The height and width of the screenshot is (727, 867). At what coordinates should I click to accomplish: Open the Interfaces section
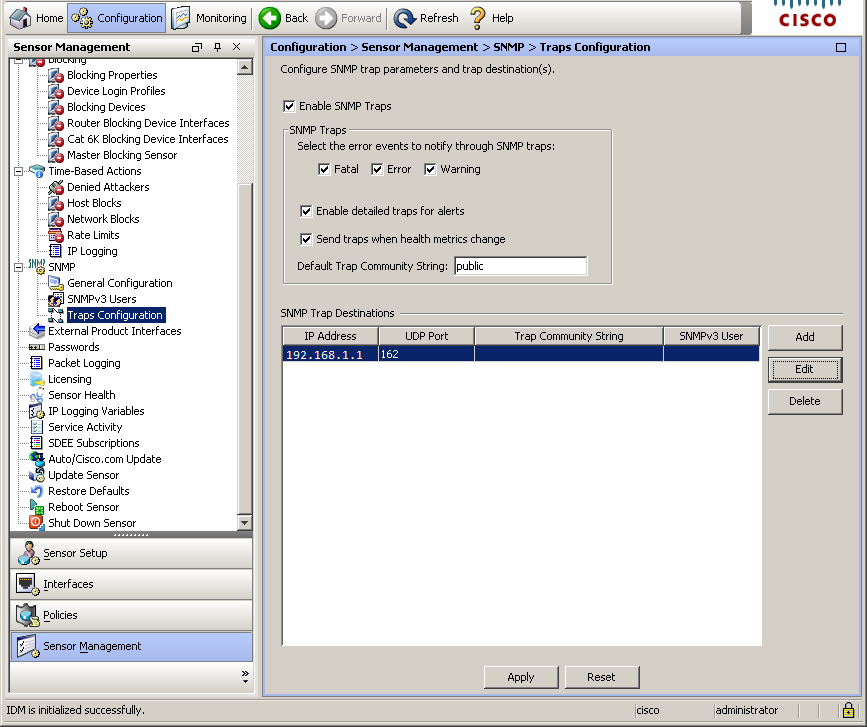pyautogui.click(x=131, y=584)
